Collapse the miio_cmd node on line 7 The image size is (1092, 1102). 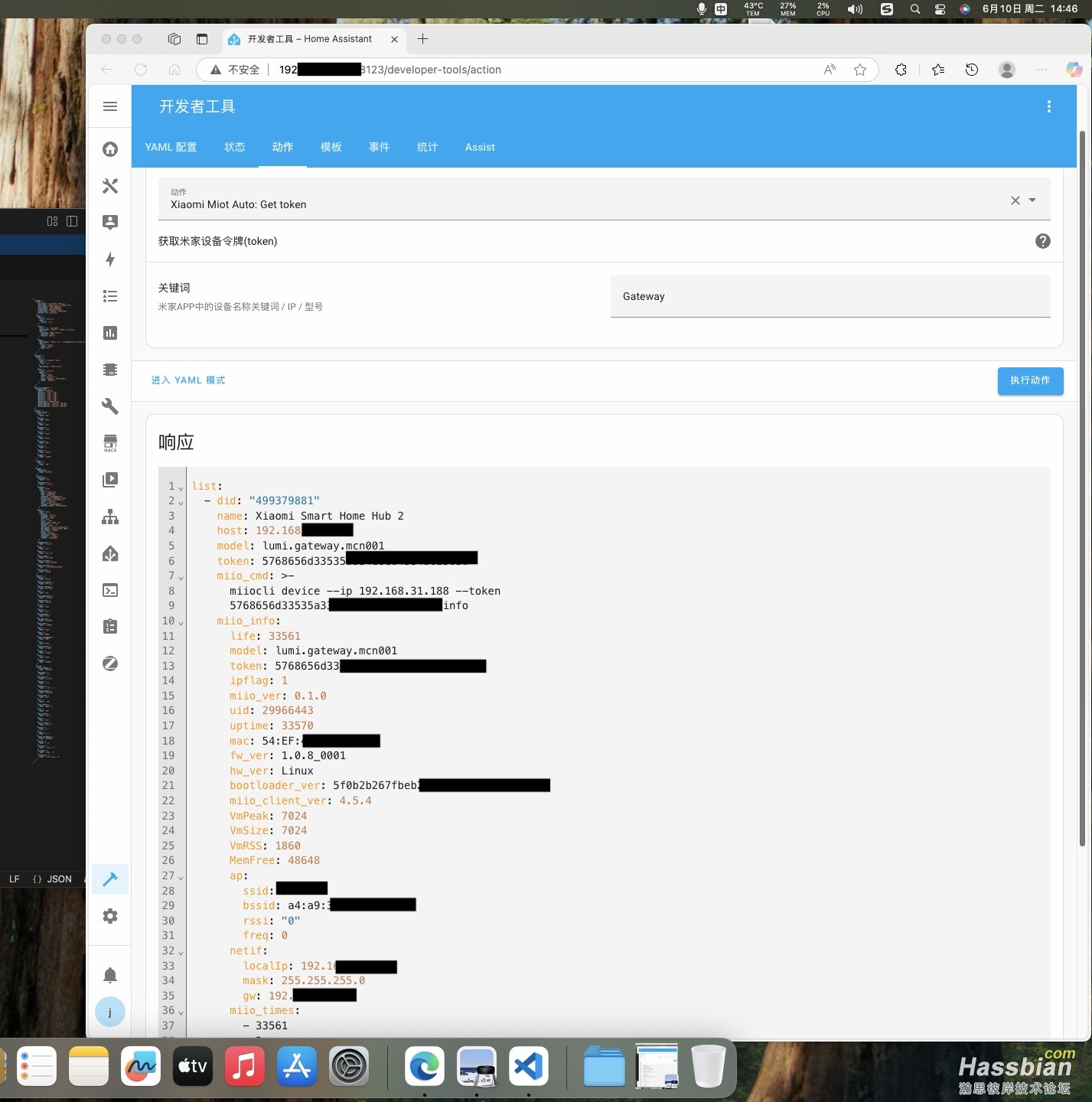click(181, 577)
